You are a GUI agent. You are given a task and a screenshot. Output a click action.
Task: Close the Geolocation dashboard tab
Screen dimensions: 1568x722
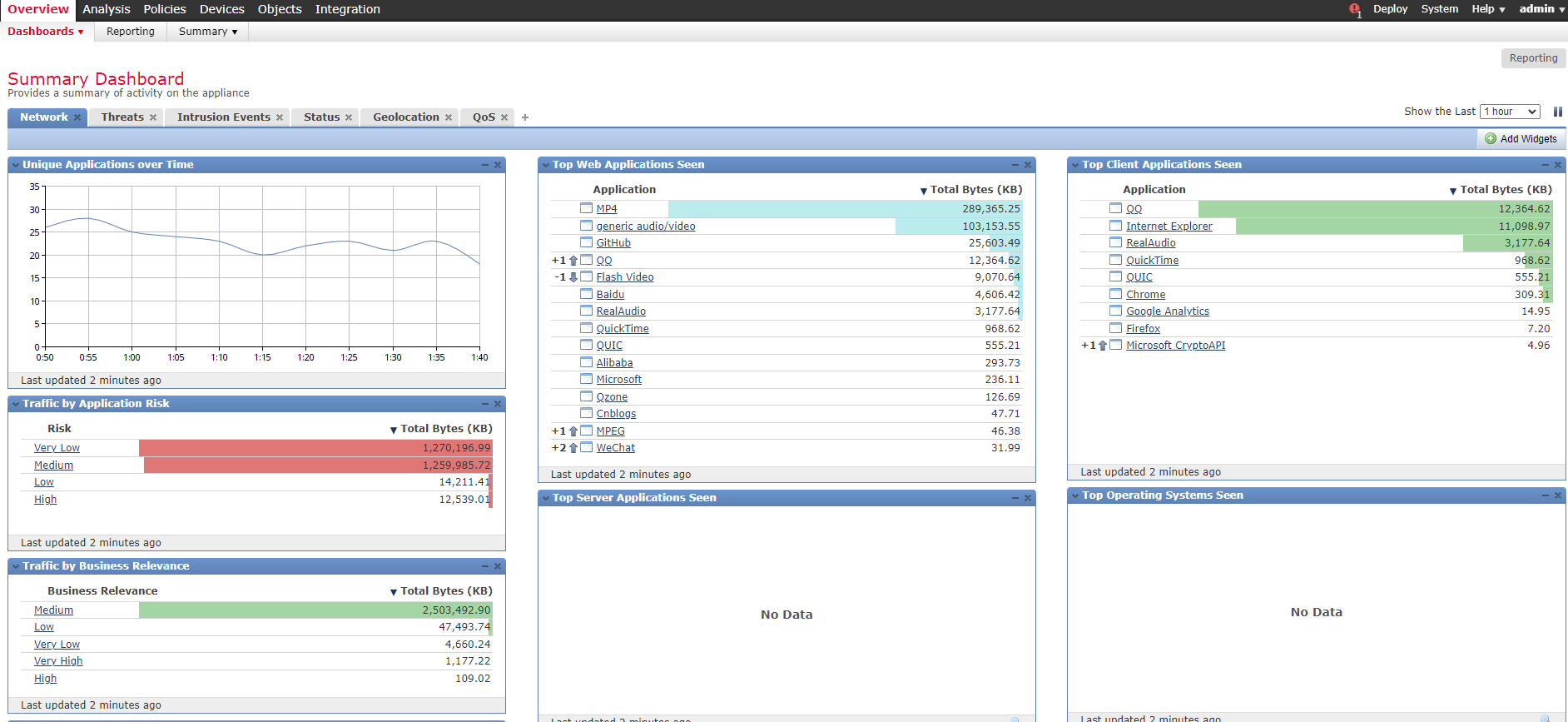click(x=449, y=117)
